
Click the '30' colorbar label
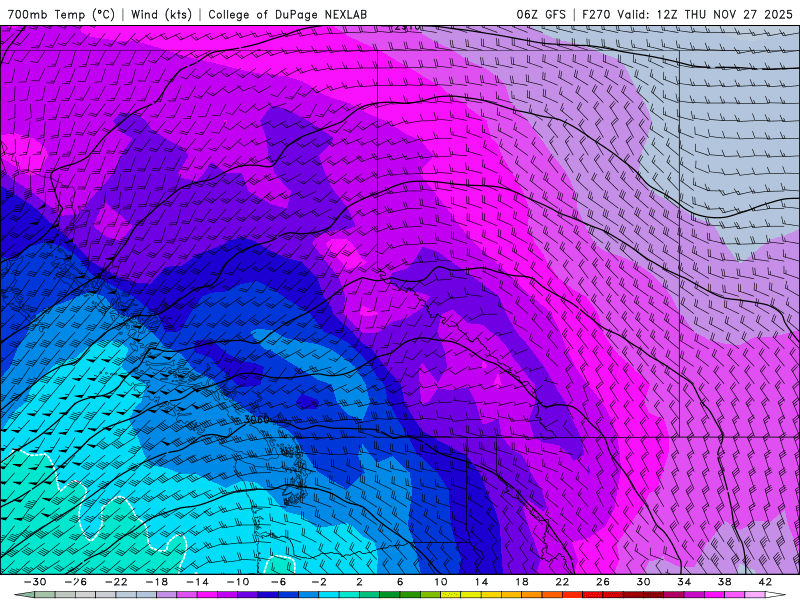pos(643,582)
